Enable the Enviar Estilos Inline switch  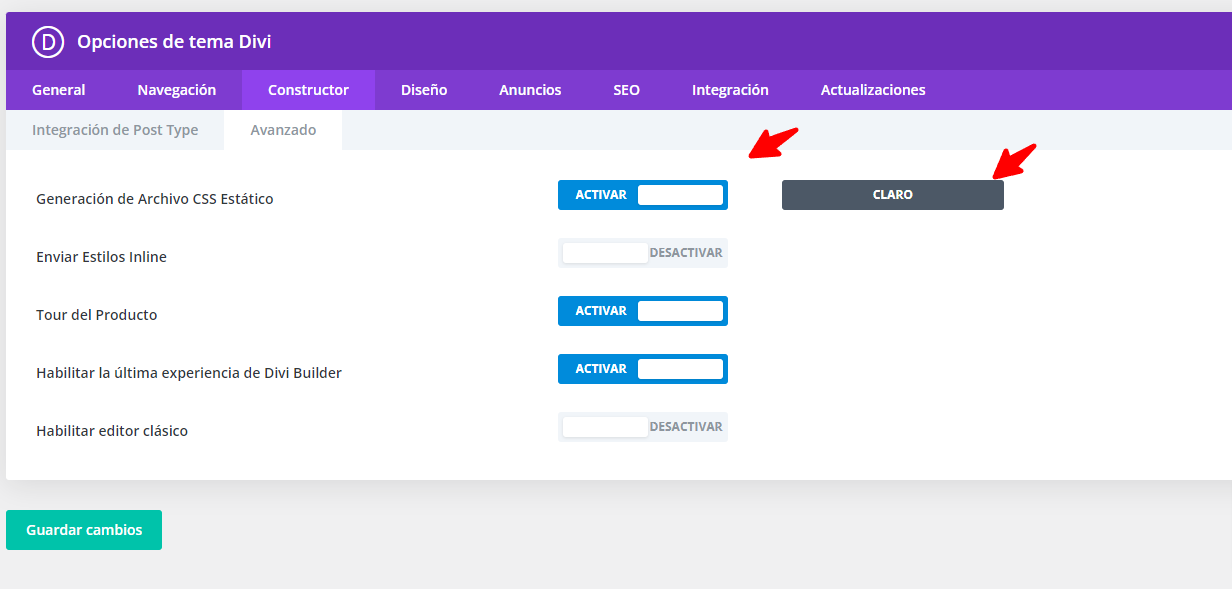tap(643, 253)
